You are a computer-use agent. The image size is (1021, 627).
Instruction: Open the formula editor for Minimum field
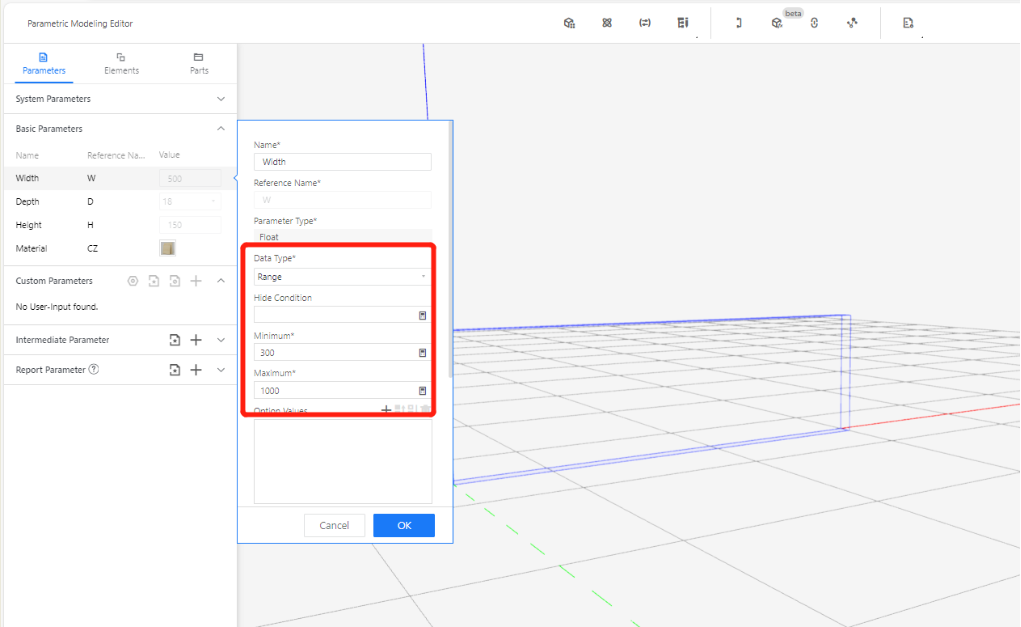pyautogui.click(x=422, y=353)
